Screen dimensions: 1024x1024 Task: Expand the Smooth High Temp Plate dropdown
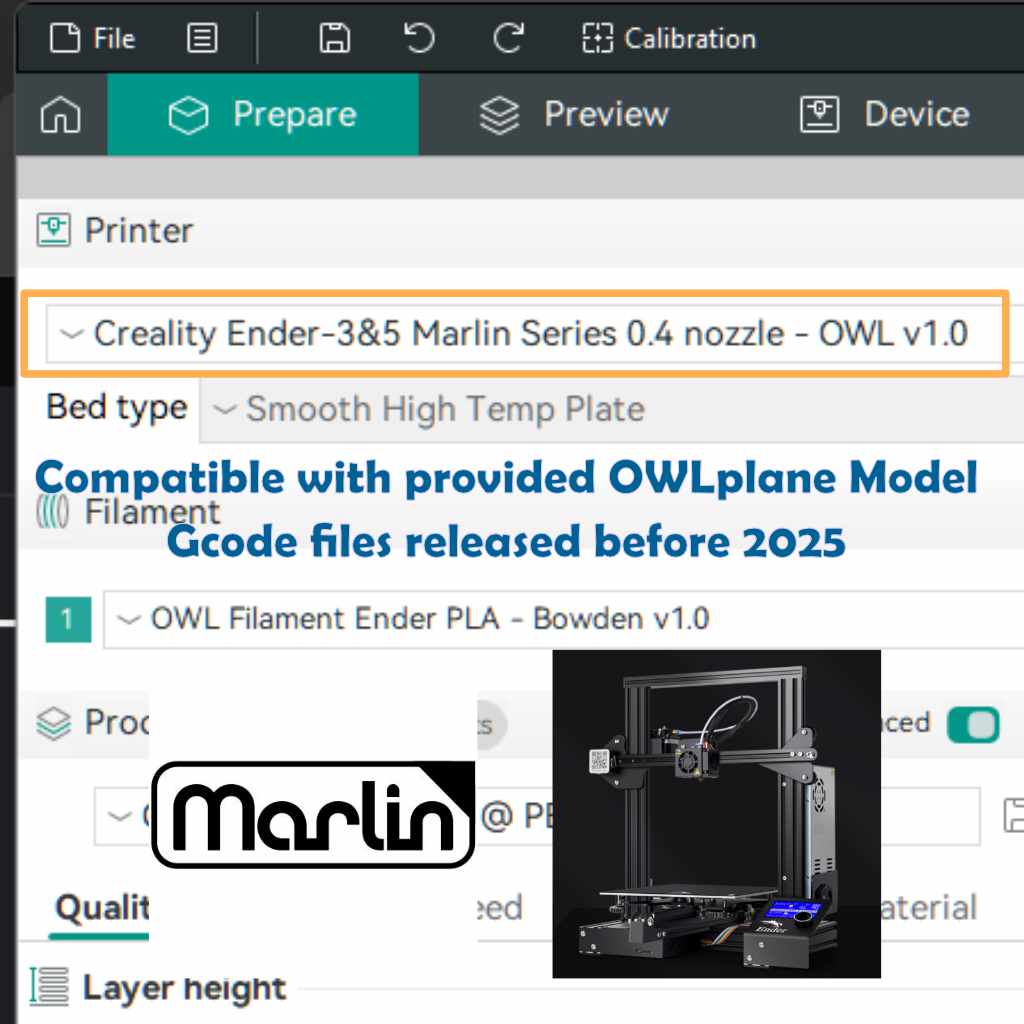pos(610,409)
